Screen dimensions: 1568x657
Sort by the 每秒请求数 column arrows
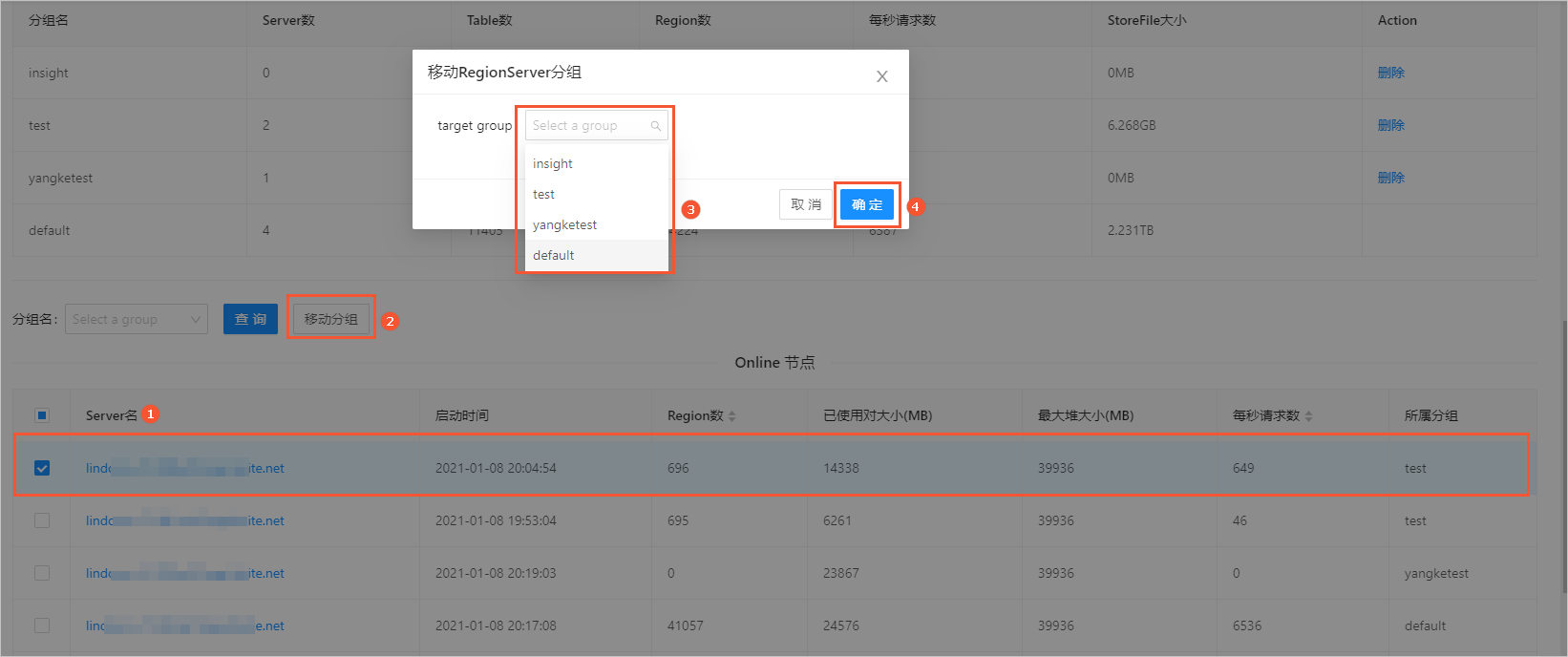[1308, 416]
